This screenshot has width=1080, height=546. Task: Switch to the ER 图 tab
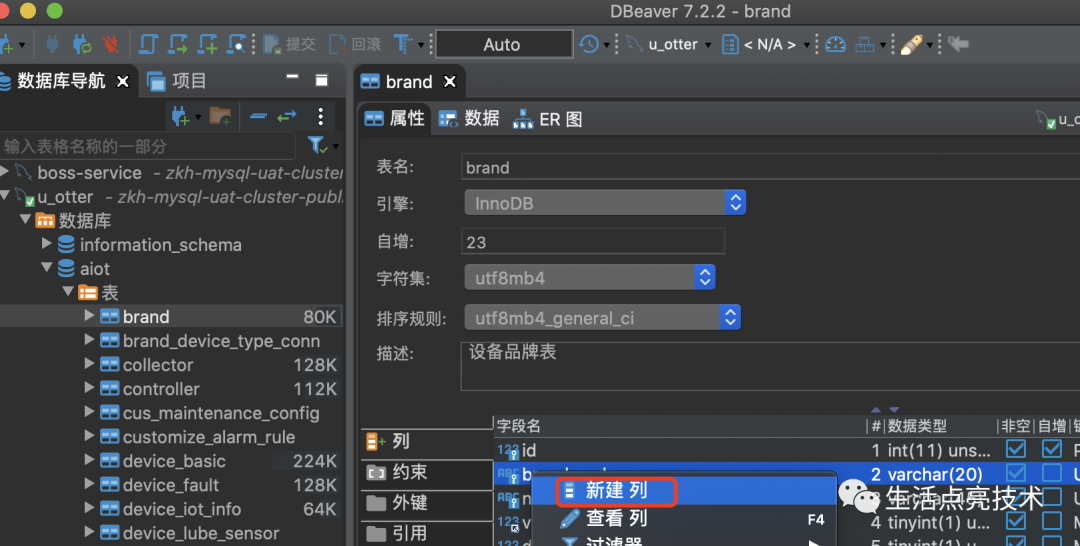click(x=548, y=119)
